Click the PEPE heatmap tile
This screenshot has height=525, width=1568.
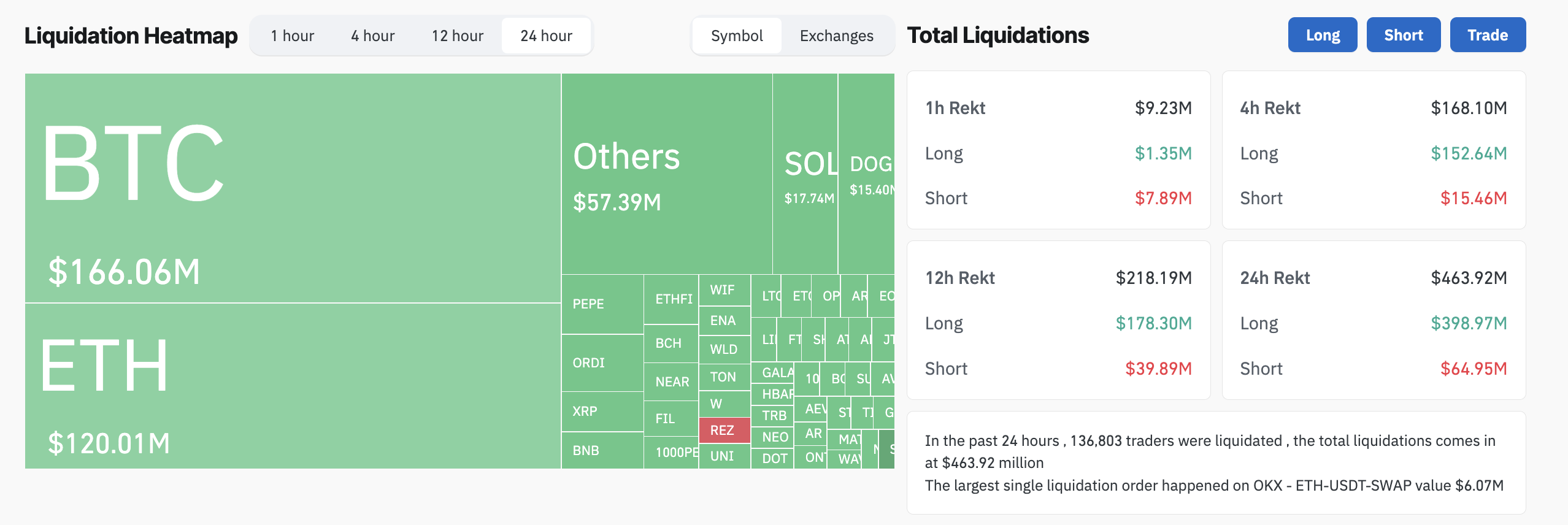pyautogui.click(x=602, y=304)
